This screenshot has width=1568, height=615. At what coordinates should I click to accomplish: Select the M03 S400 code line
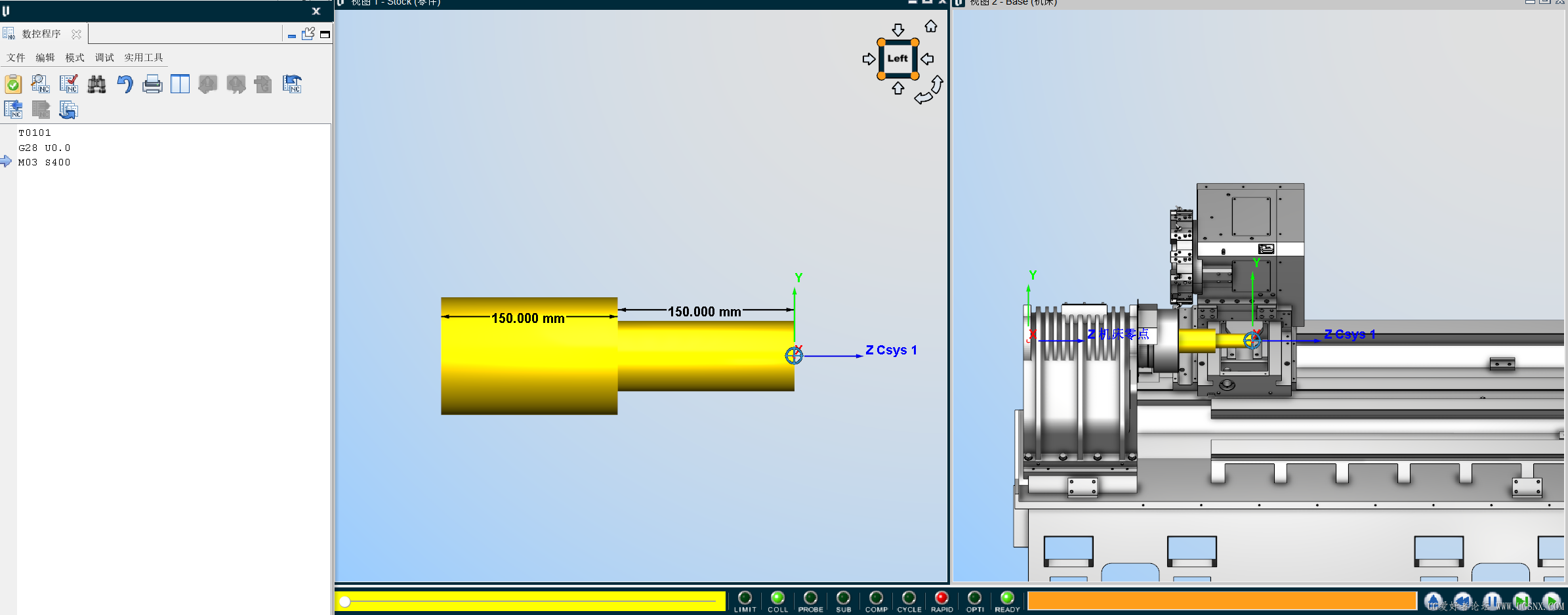(x=44, y=162)
